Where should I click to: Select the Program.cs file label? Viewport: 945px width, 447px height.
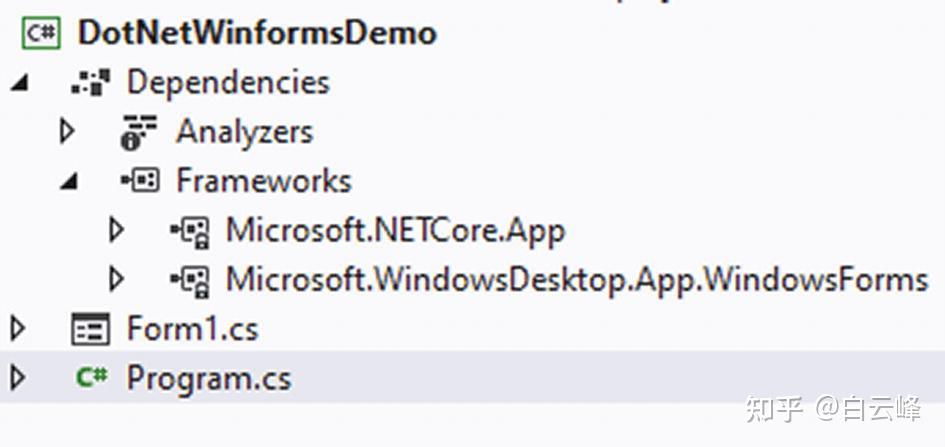coord(209,378)
